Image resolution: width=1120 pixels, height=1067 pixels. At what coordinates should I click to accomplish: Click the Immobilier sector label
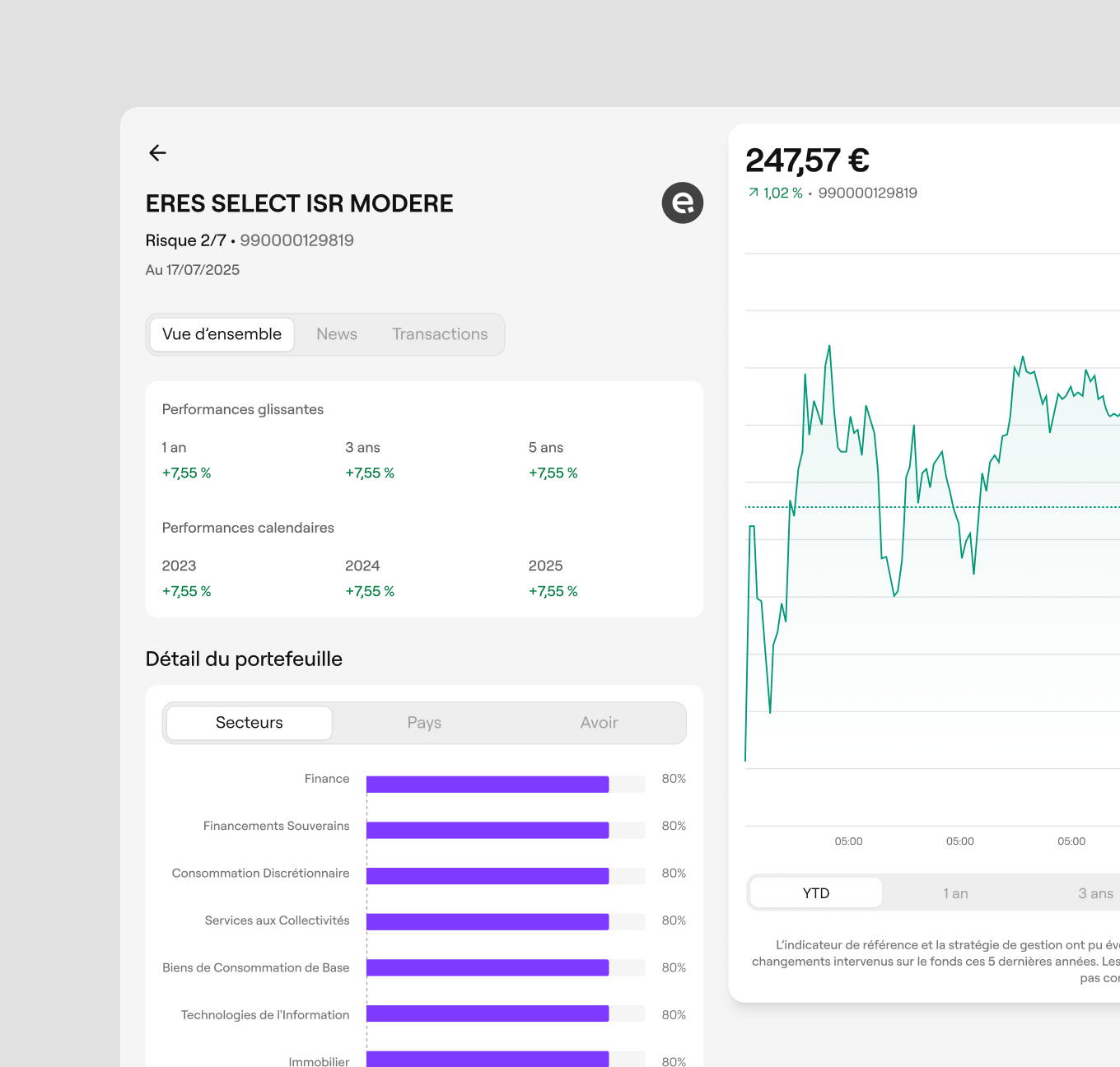click(x=319, y=1061)
